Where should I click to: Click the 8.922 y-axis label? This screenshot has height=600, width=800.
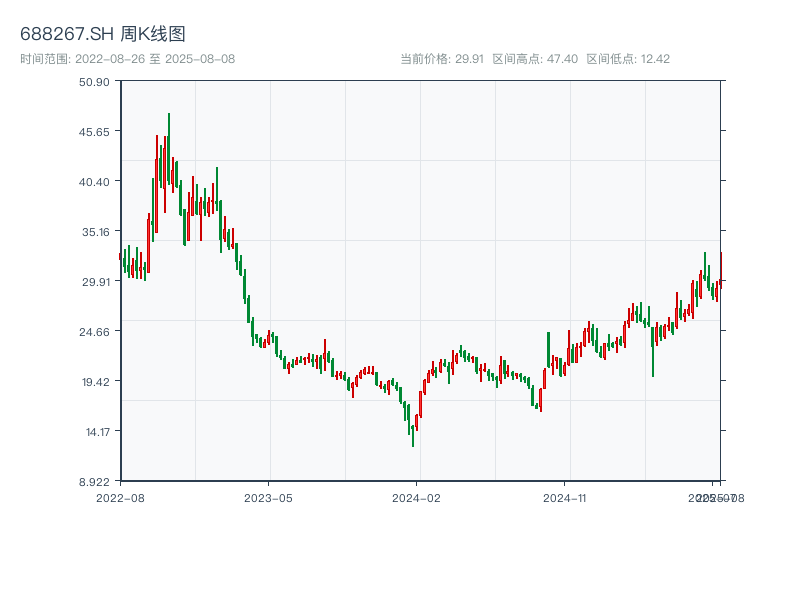(94, 482)
